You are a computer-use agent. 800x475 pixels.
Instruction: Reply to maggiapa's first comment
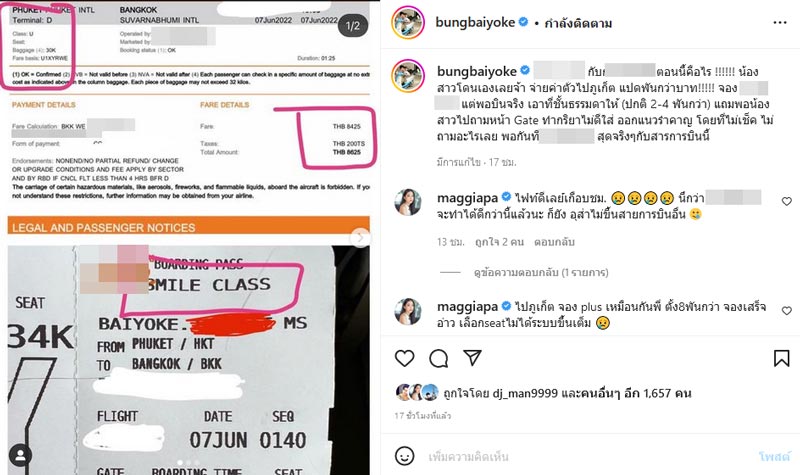click(x=554, y=242)
